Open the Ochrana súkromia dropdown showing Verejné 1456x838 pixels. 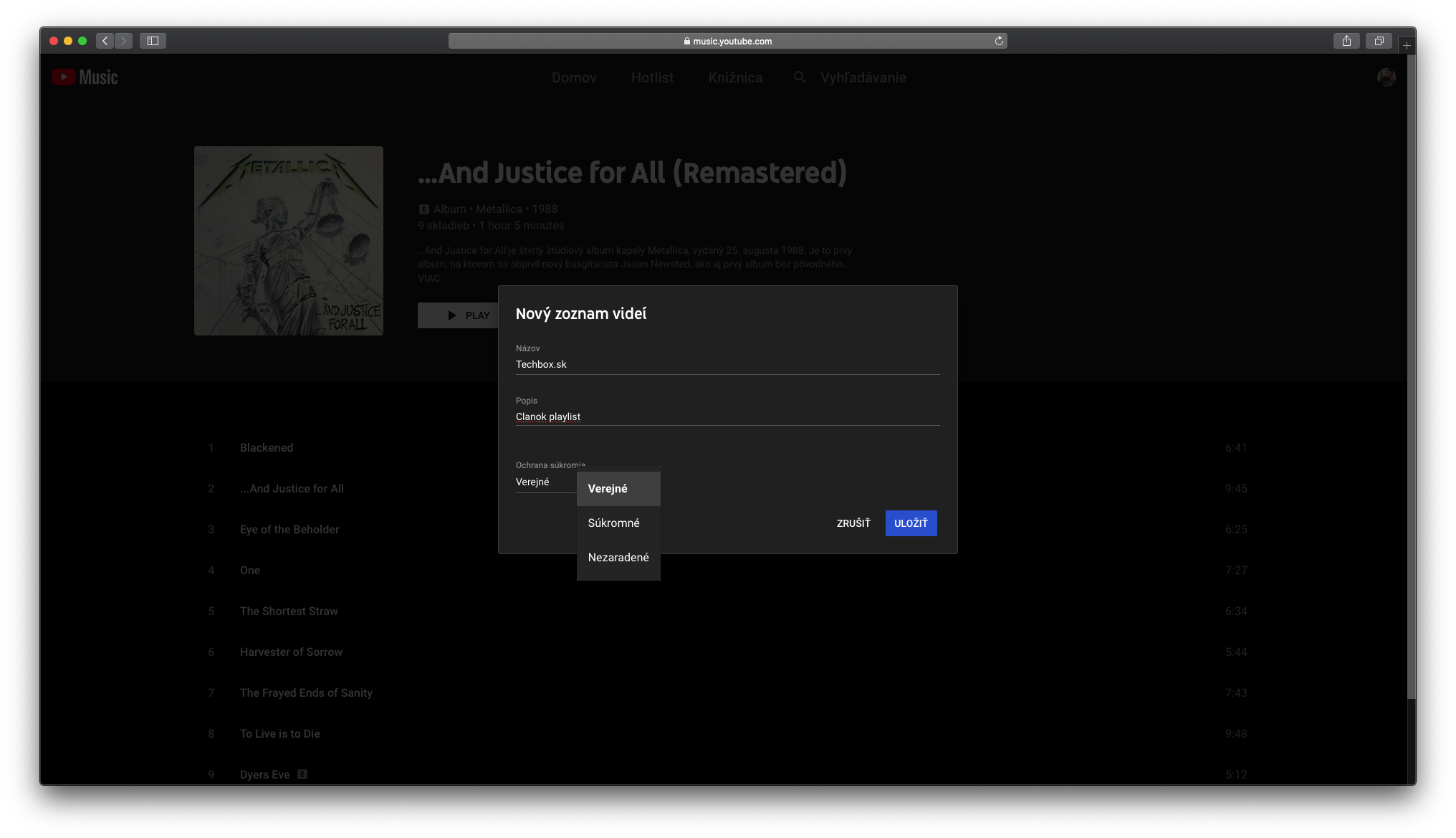click(545, 482)
